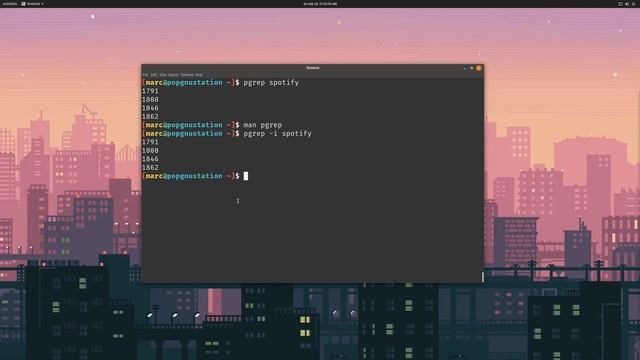The height and width of the screenshot is (360, 640).
Task: Click the command text 'pgrep spotify'
Action: click(271, 82)
